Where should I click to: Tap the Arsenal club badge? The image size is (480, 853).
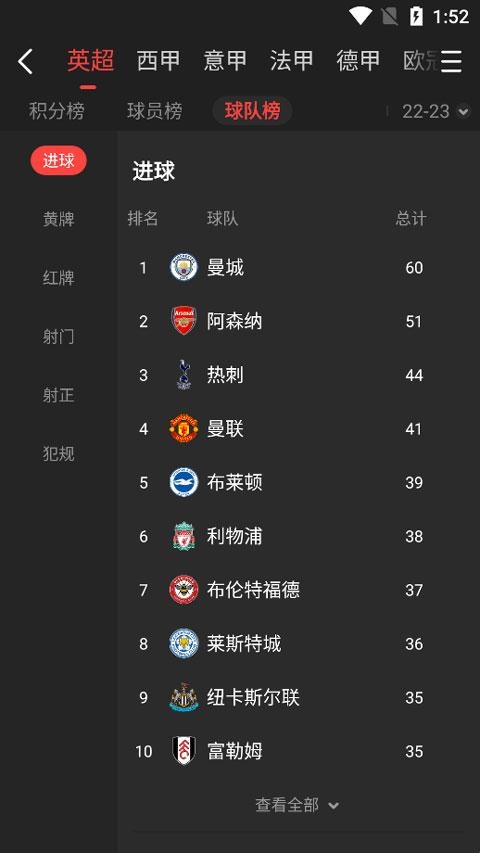tap(183, 321)
